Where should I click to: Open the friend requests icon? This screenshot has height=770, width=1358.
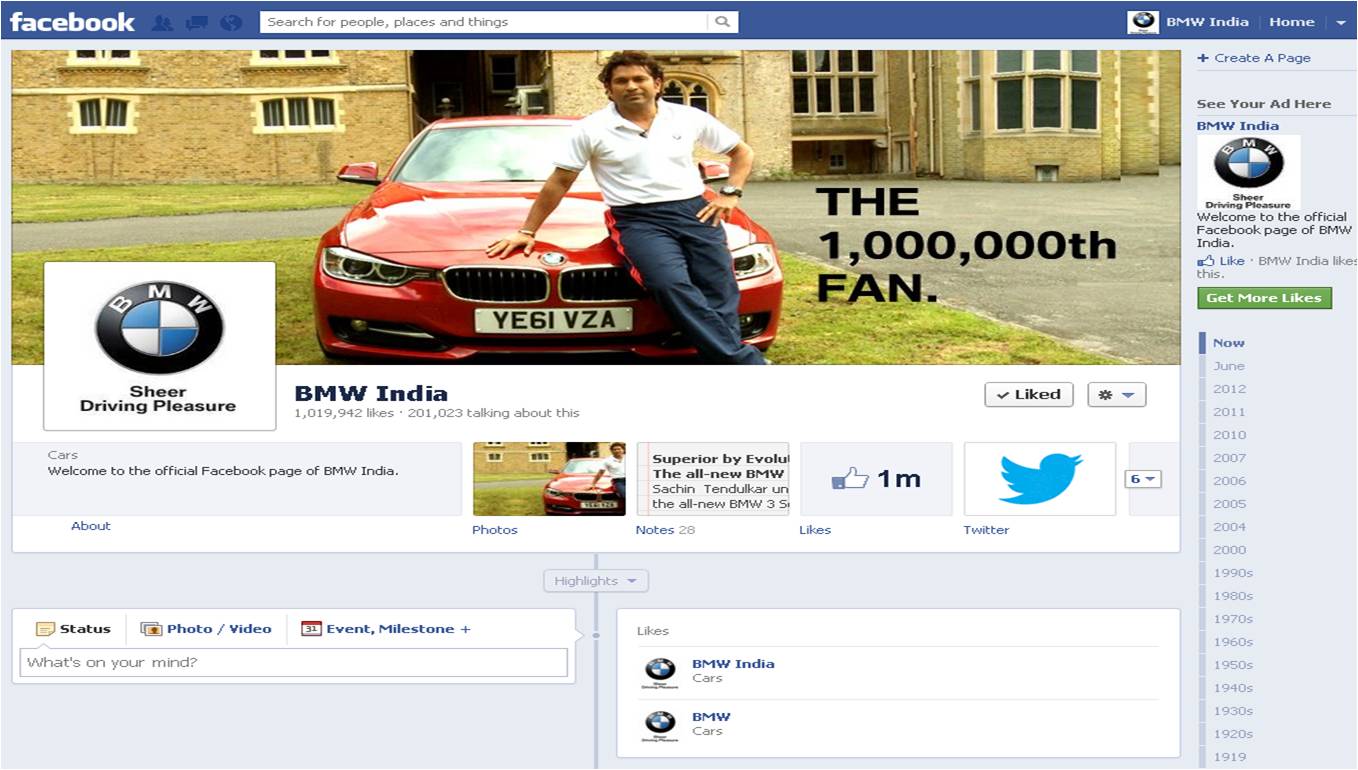162,22
